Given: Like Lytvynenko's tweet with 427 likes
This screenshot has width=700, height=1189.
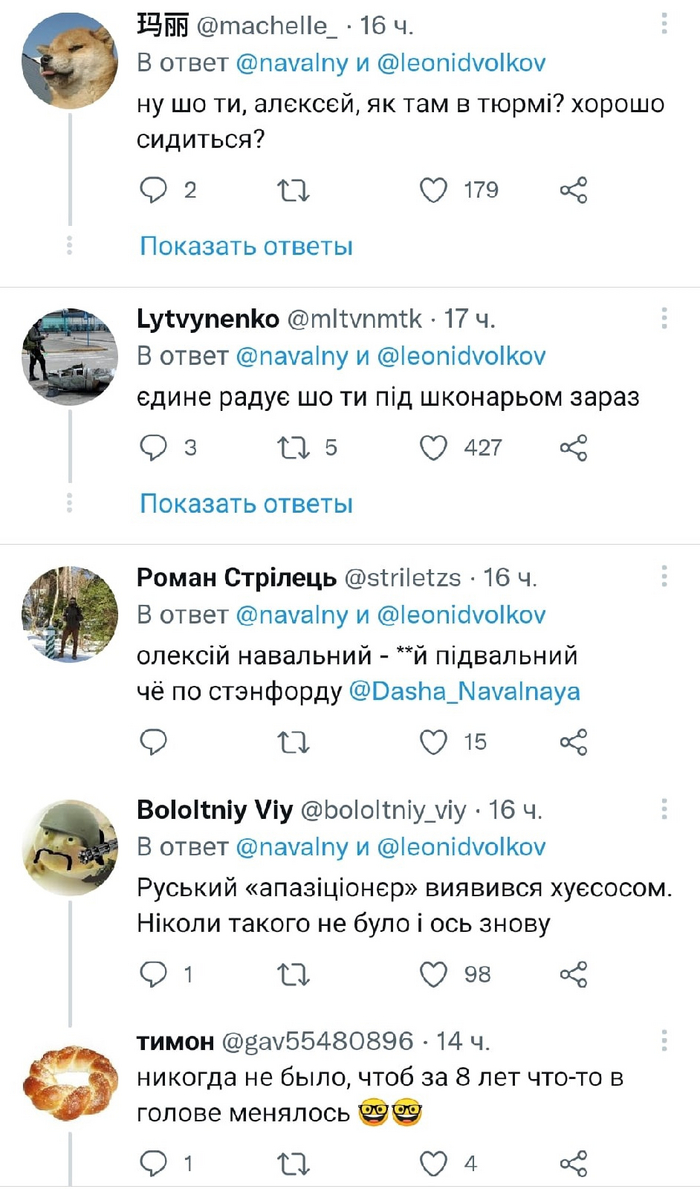Looking at the screenshot, I should point(433,448).
